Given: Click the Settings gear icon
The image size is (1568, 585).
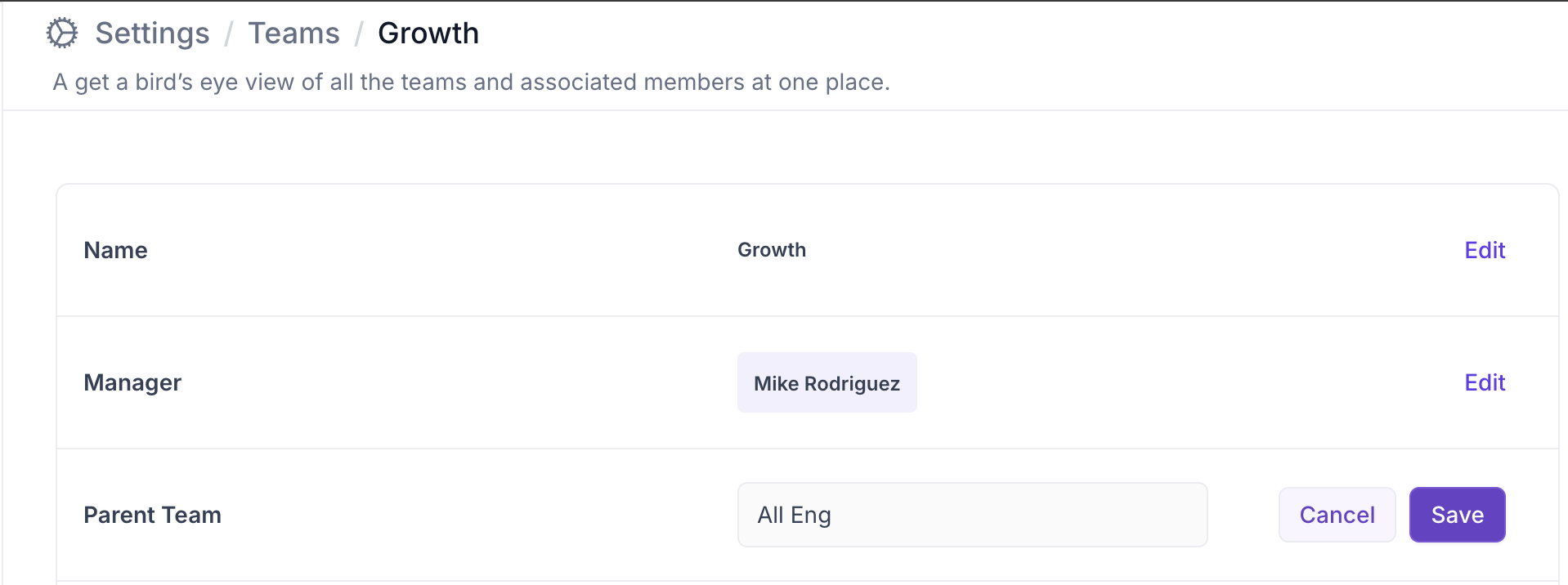Looking at the screenshot, I should coord(62,33).
